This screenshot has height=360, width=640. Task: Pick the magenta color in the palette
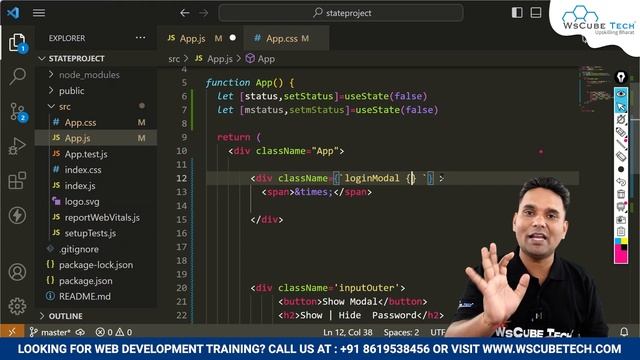[621, 255]
